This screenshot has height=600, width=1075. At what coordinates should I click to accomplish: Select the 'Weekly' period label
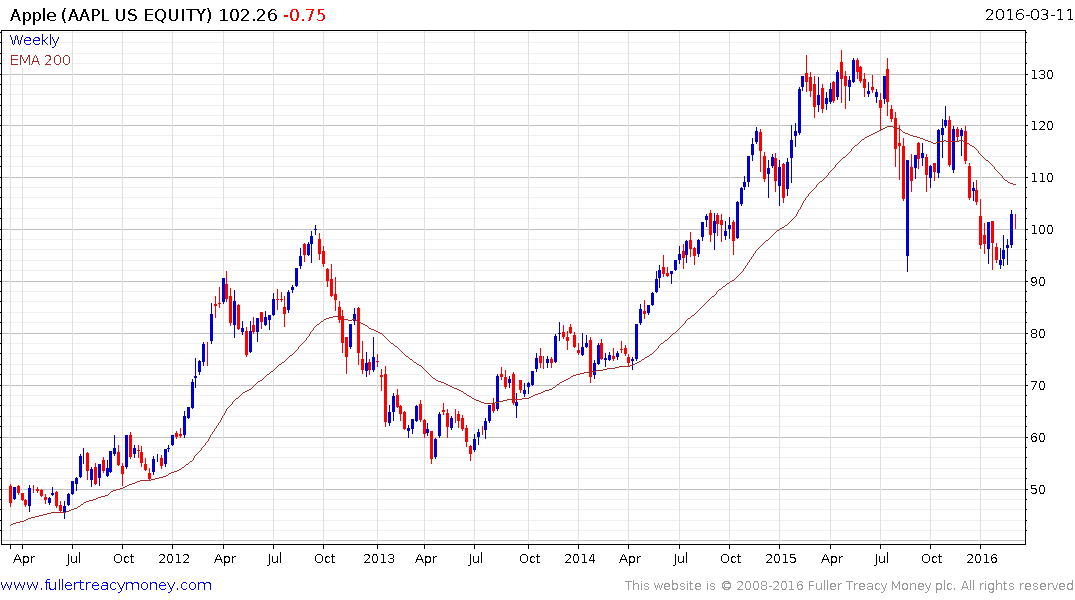coord(34,40)
